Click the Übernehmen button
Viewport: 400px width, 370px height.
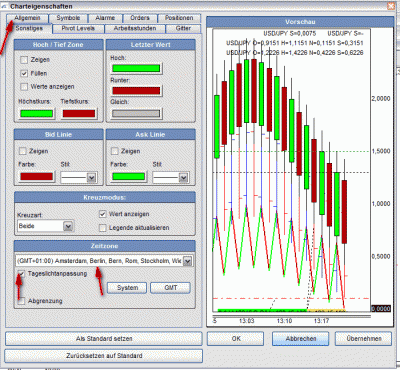tap(364, 339)
